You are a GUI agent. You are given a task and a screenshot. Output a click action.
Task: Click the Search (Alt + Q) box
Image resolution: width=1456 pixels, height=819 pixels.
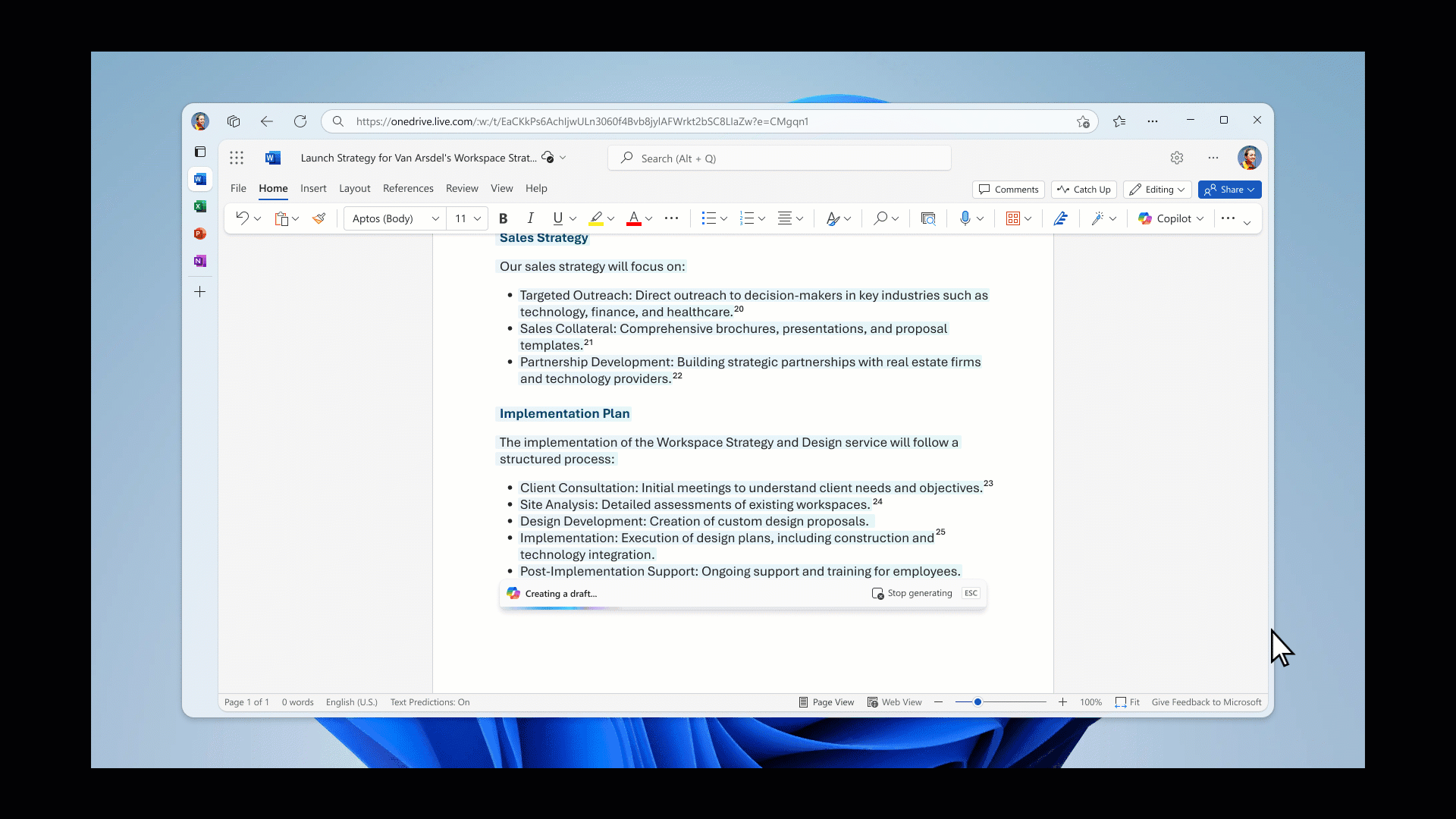(779, 158)
